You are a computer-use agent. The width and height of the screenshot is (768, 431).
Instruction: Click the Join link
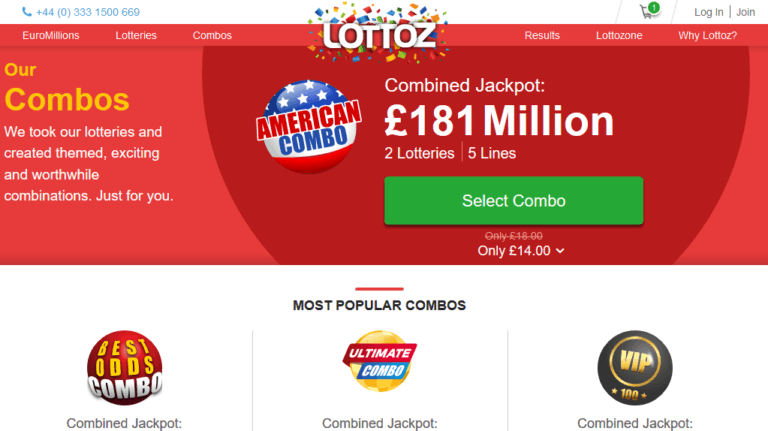pos(745,12)
